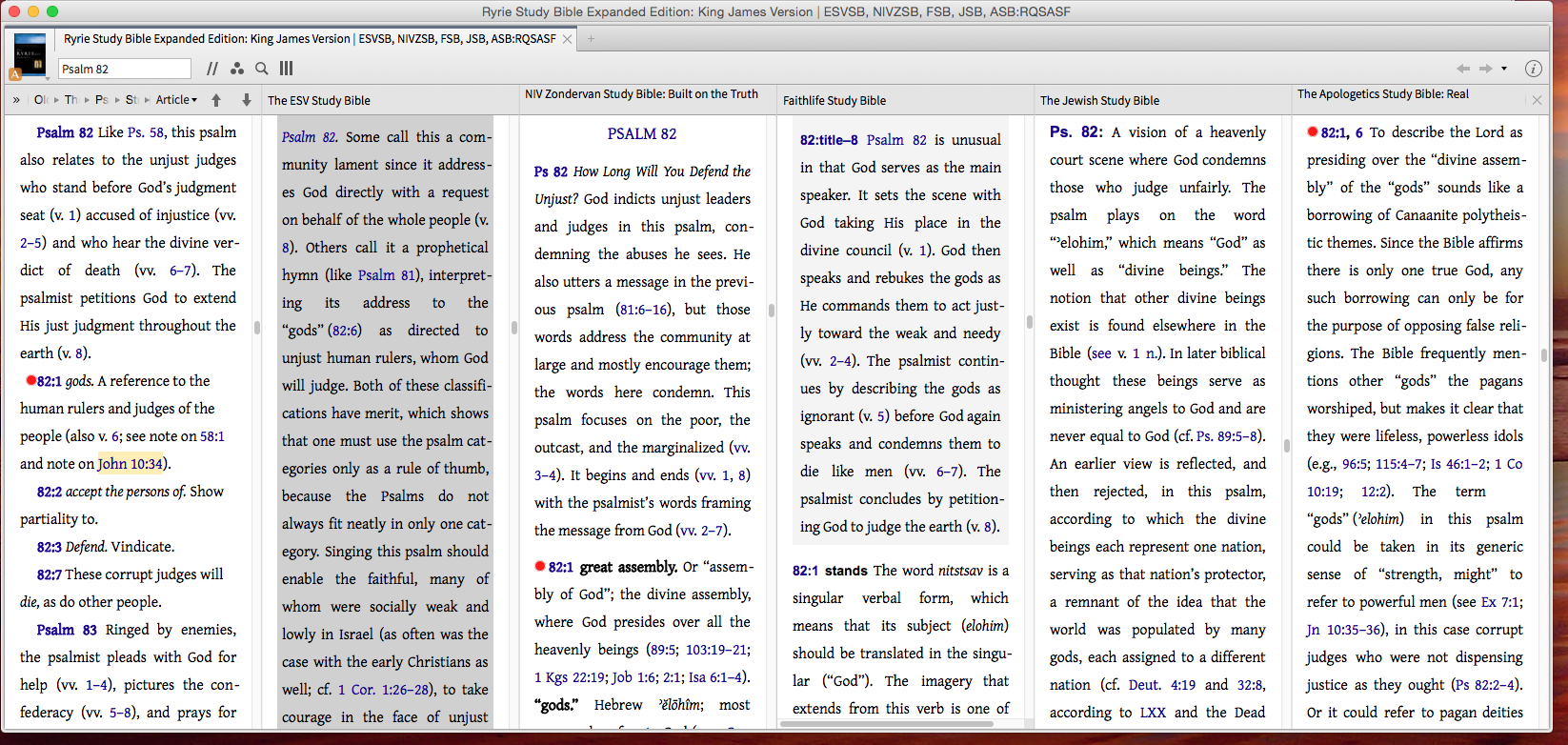The width and height of the screenshot is (1568, 745).
Task: Open the John 10:34 reference link
Action: [131, 464]
